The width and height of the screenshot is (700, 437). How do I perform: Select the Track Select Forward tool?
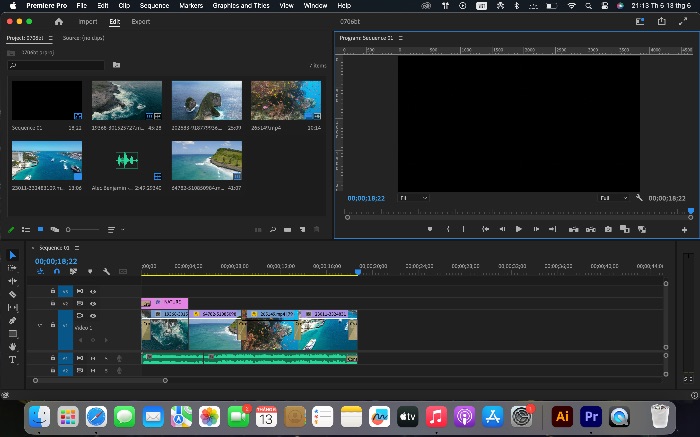coord(12,268)
